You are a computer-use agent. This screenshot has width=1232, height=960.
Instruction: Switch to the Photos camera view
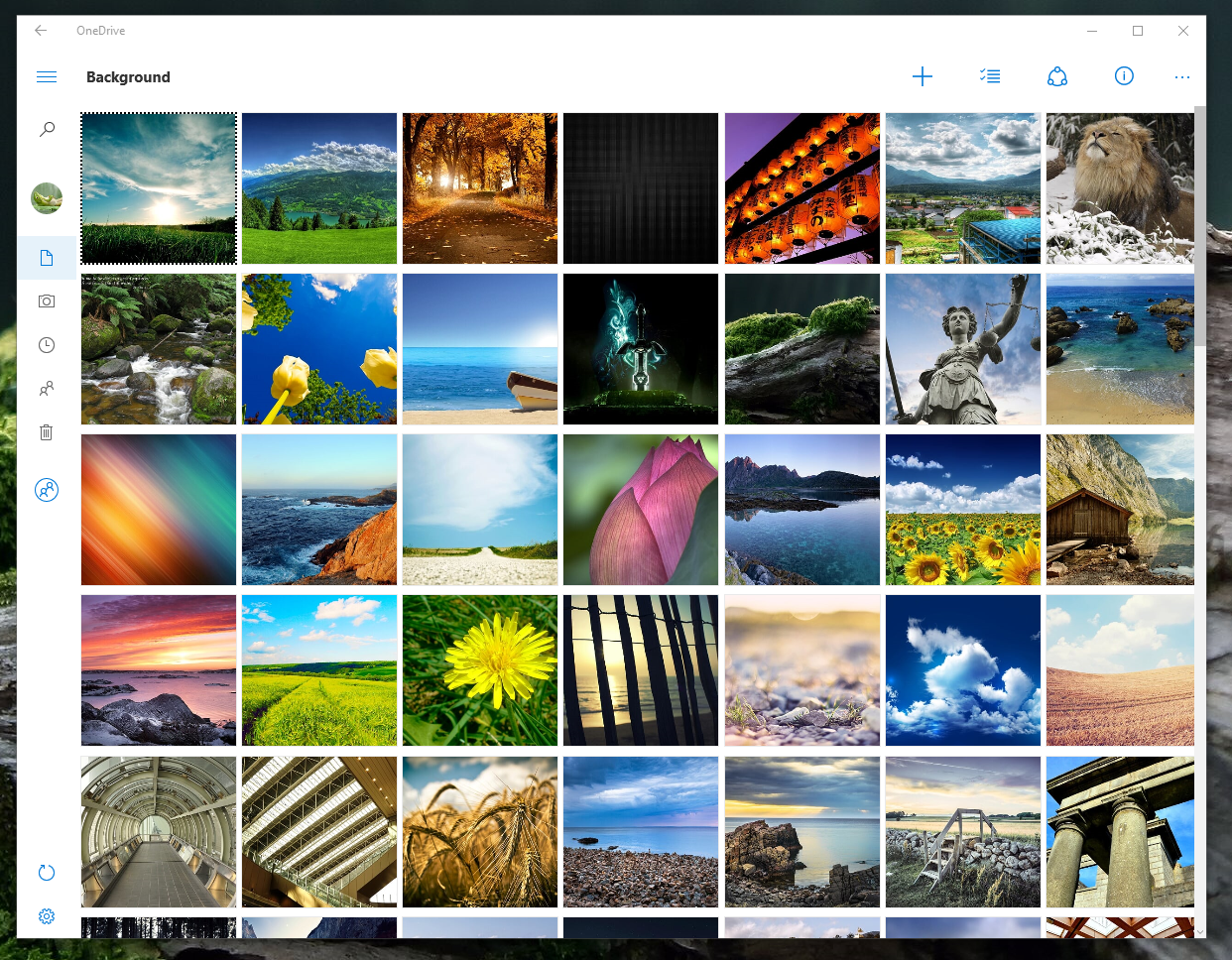46,300
